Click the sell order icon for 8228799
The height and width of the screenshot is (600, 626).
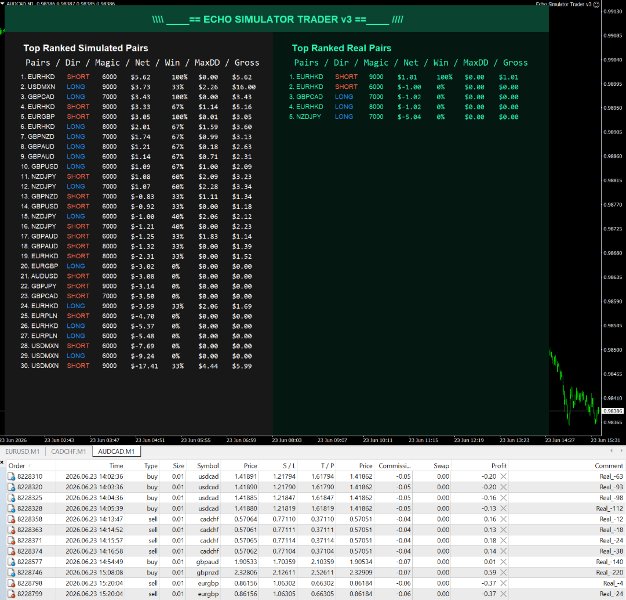[11, 594]
